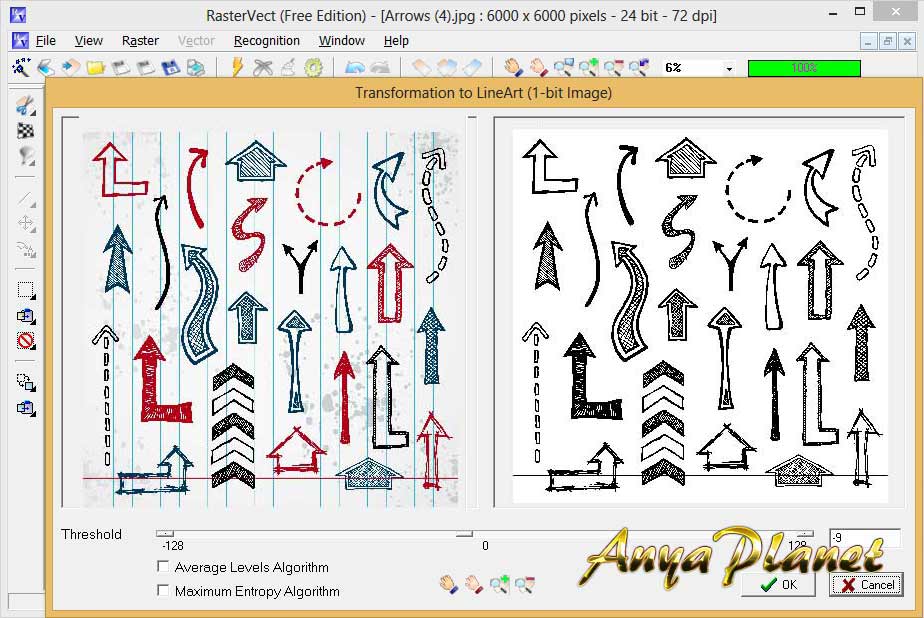
Task: Select the rectangular selection tool in sidebar
Action: point(26,290)
